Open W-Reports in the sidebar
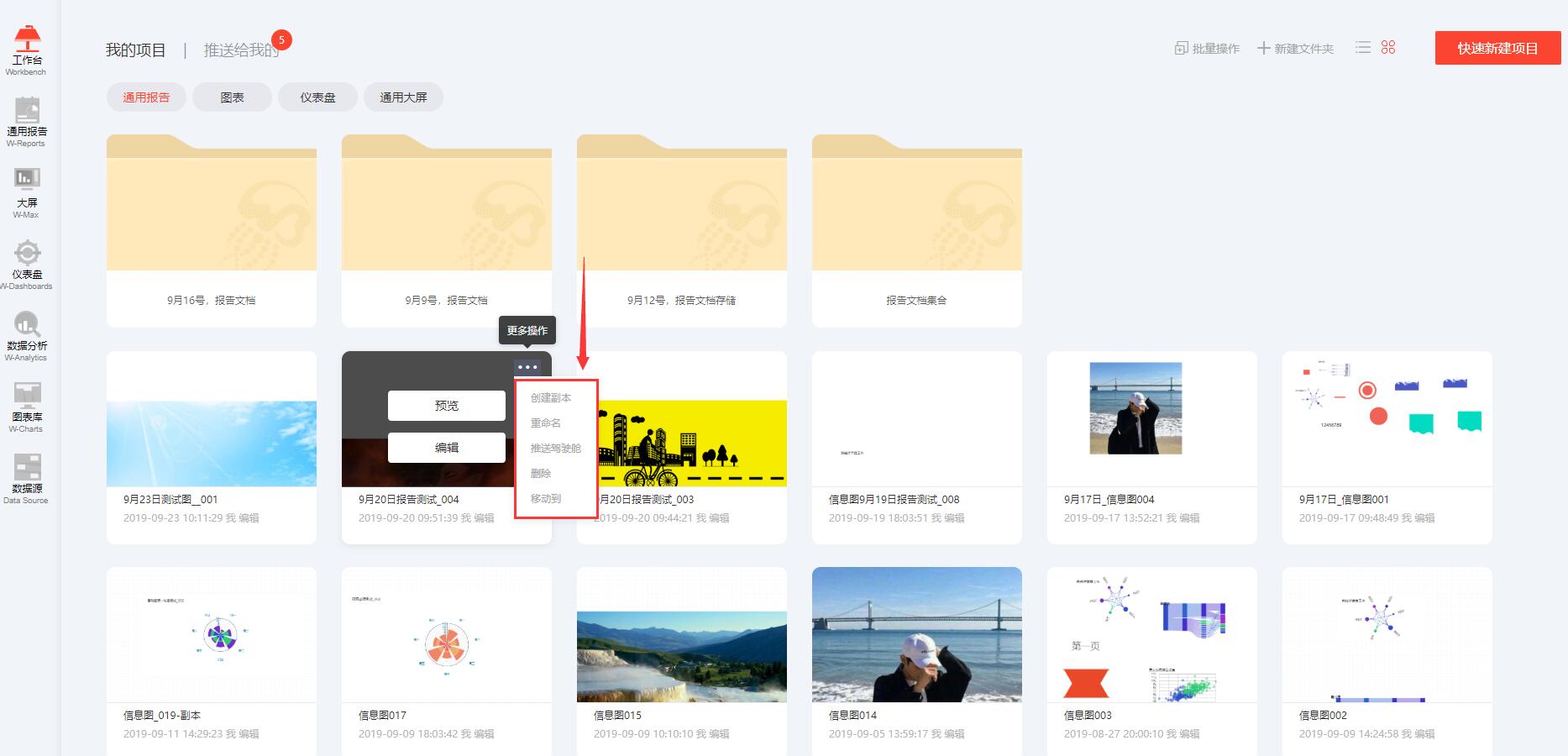 27,120
